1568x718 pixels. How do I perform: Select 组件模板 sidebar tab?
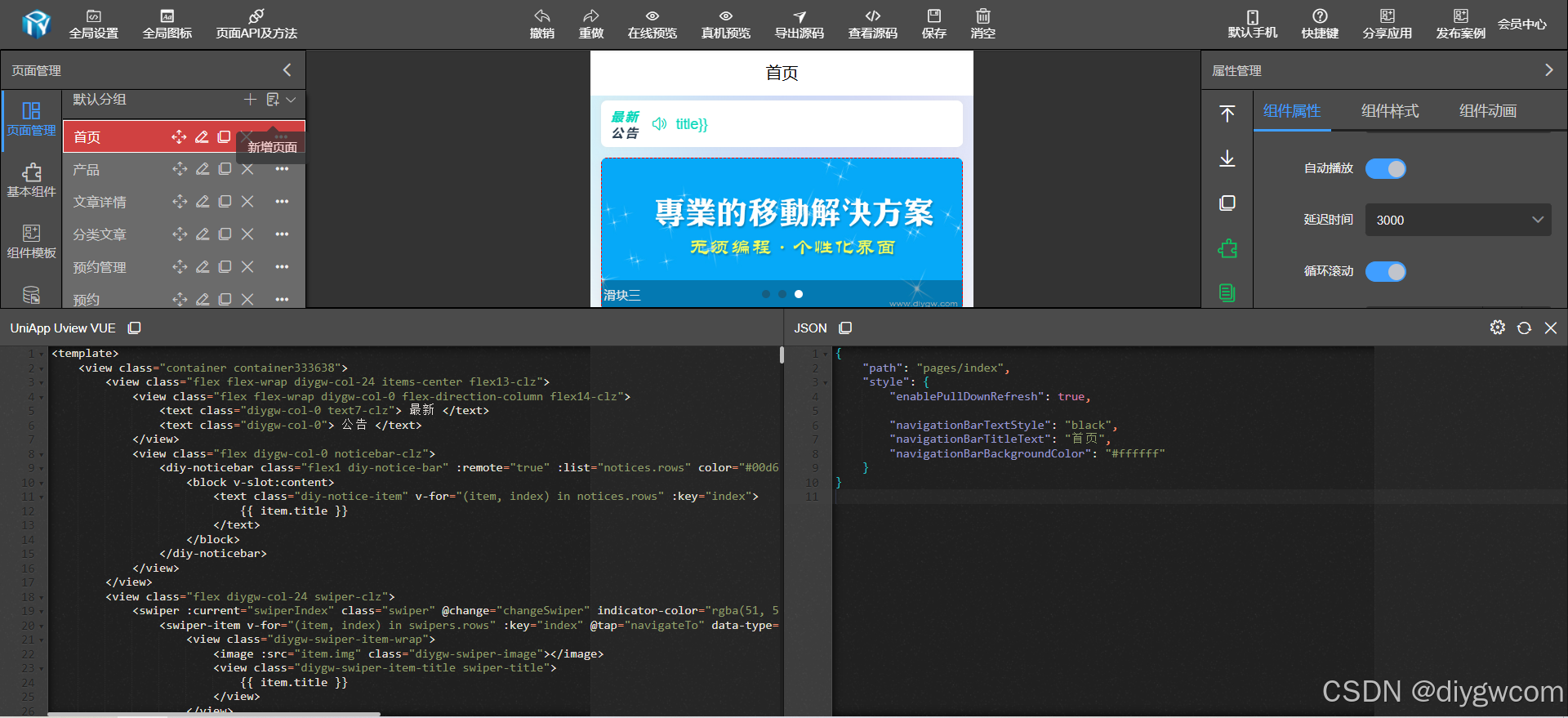(x=31, y=242)
